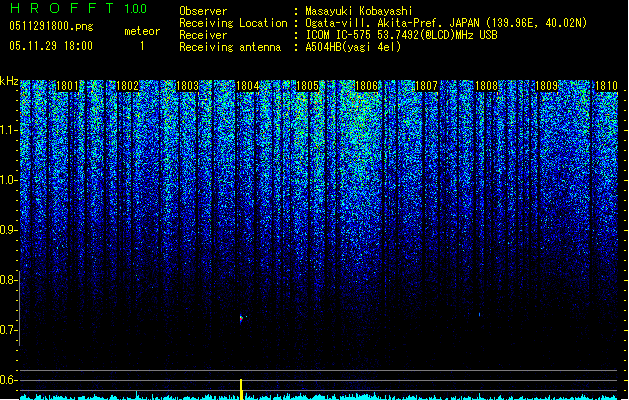Click the 1802 time marker label
This screenshot has height=400, width=629.
click(x=128, y=86)
